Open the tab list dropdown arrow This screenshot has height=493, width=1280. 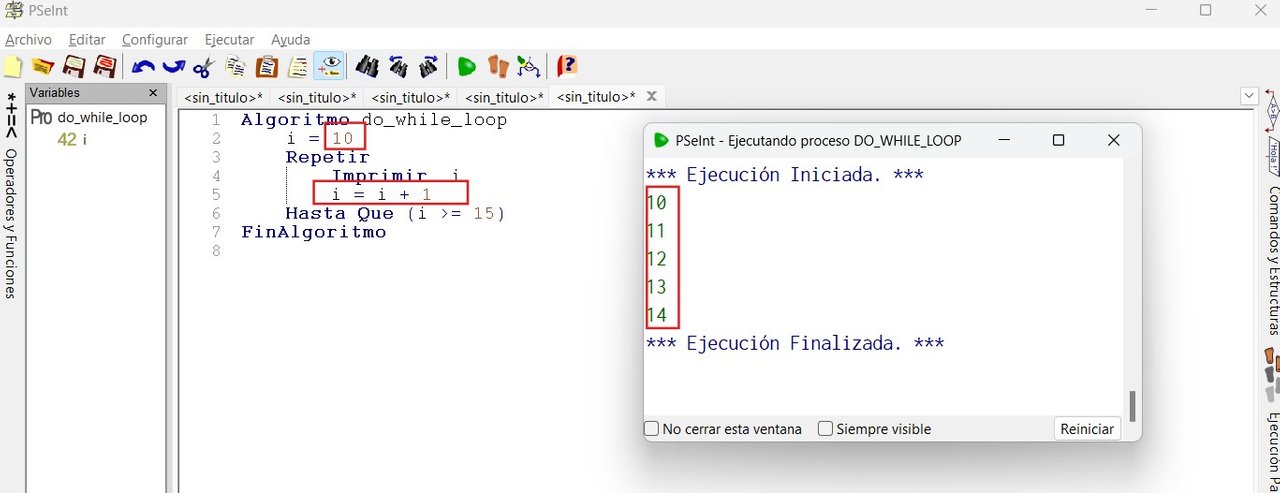1248,96
